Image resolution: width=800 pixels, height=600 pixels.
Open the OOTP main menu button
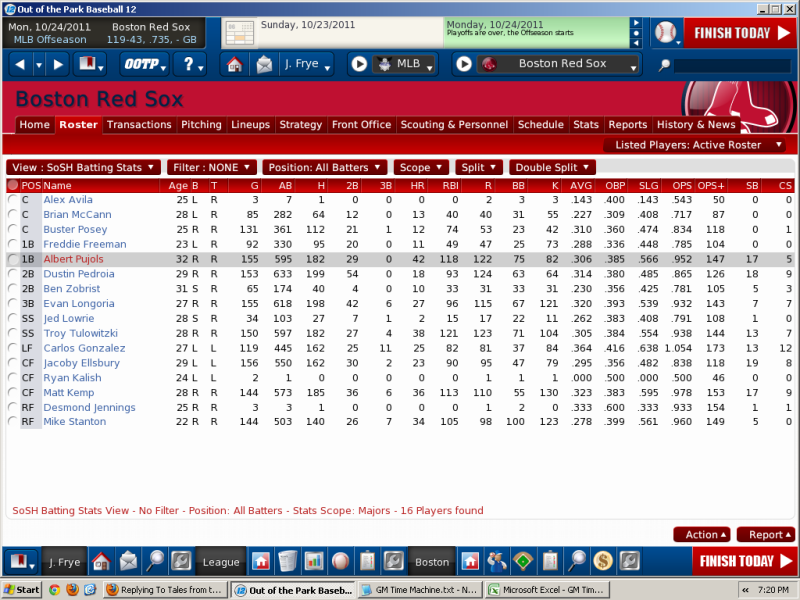145,64
